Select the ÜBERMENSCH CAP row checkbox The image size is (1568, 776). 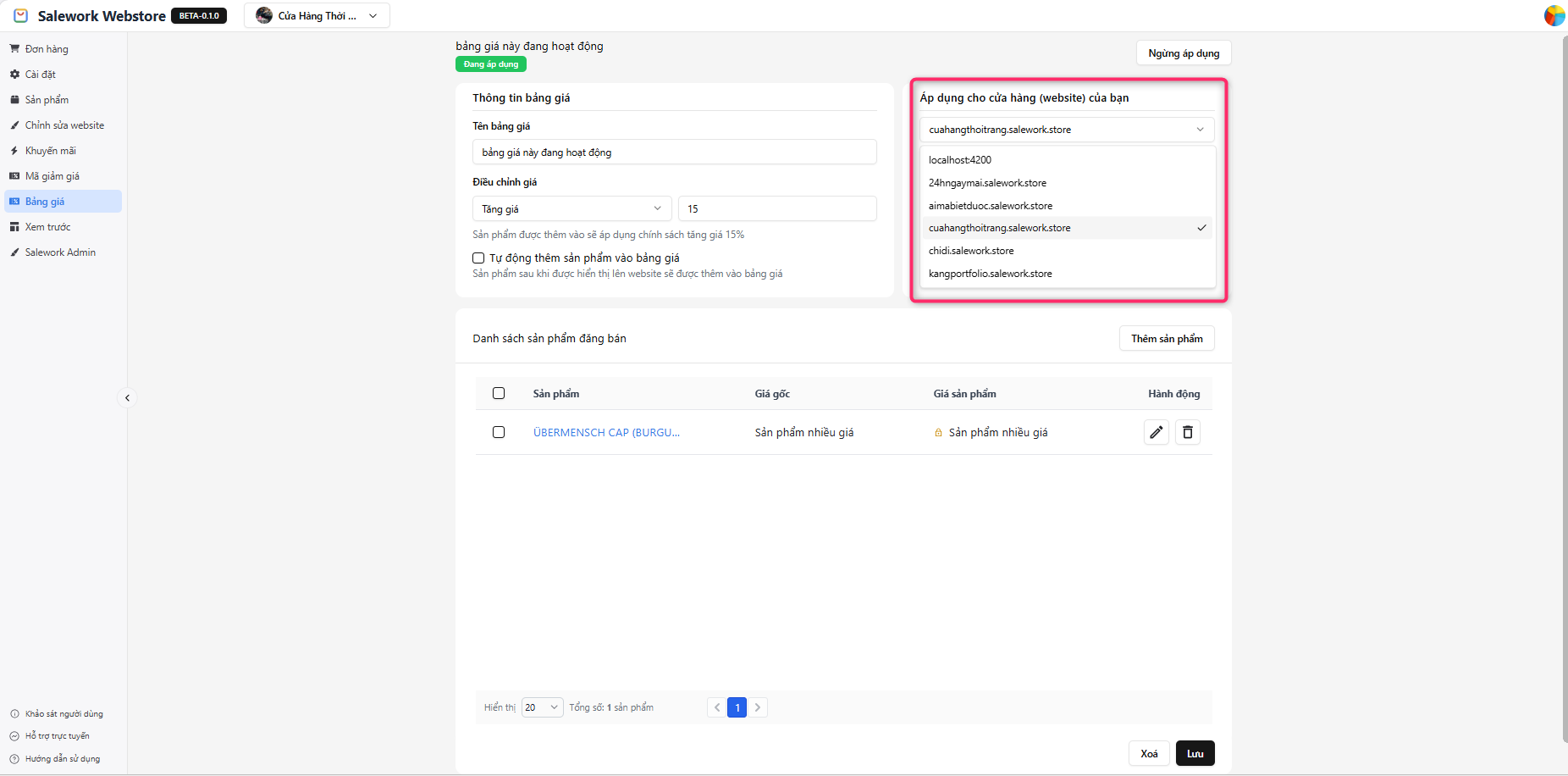pyautogui.click(x=499, y=432)
